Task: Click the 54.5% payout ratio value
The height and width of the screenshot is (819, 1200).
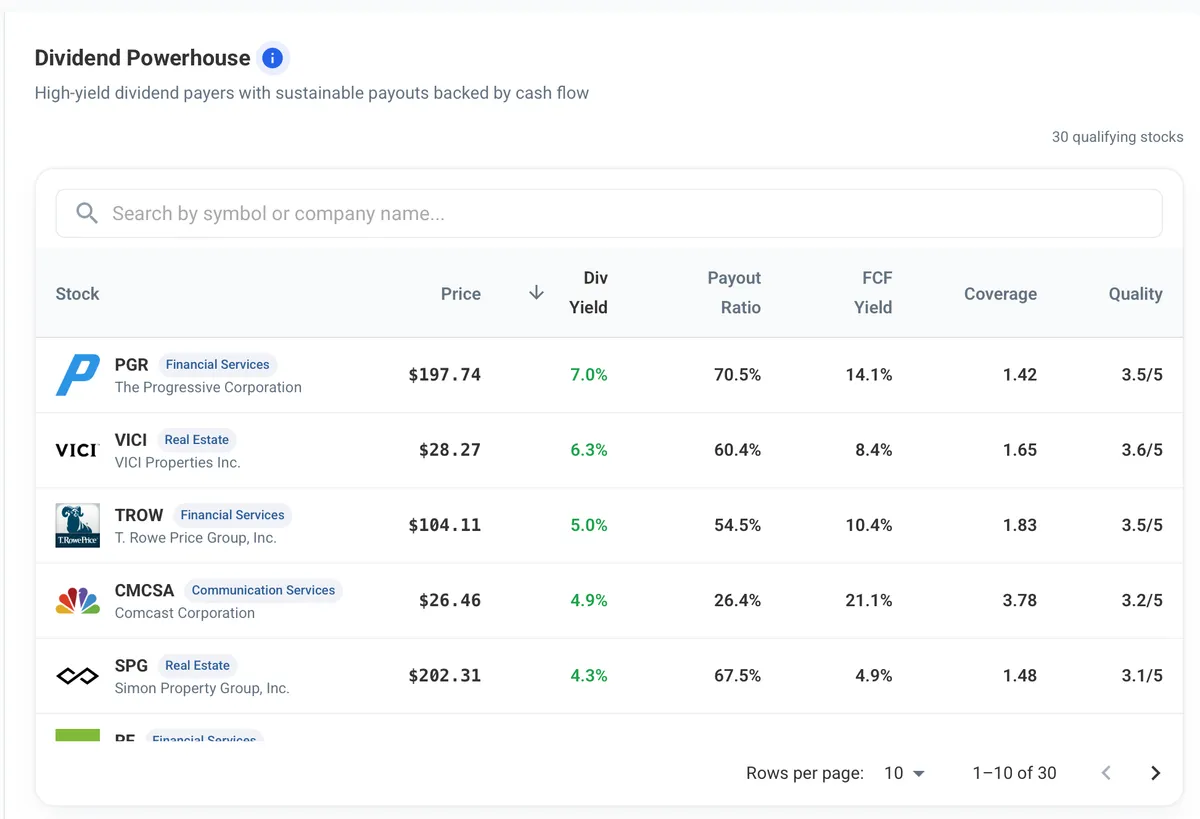Action: coord(738,525)
